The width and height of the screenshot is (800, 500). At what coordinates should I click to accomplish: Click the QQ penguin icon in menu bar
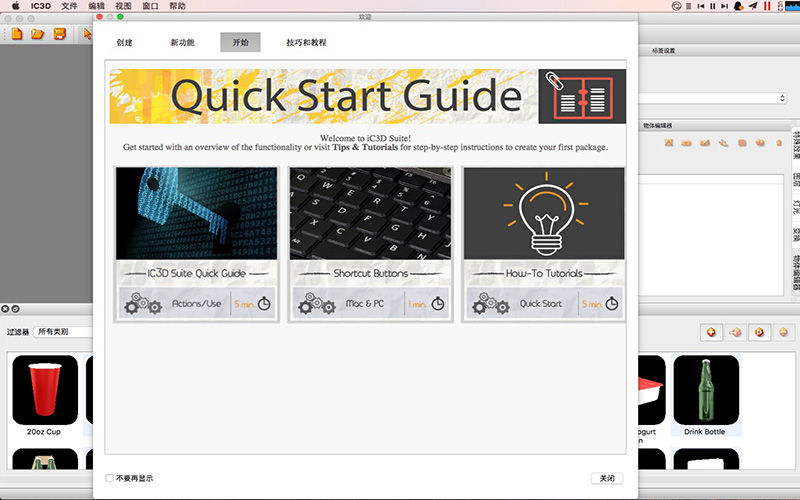[x=738, y=6]
